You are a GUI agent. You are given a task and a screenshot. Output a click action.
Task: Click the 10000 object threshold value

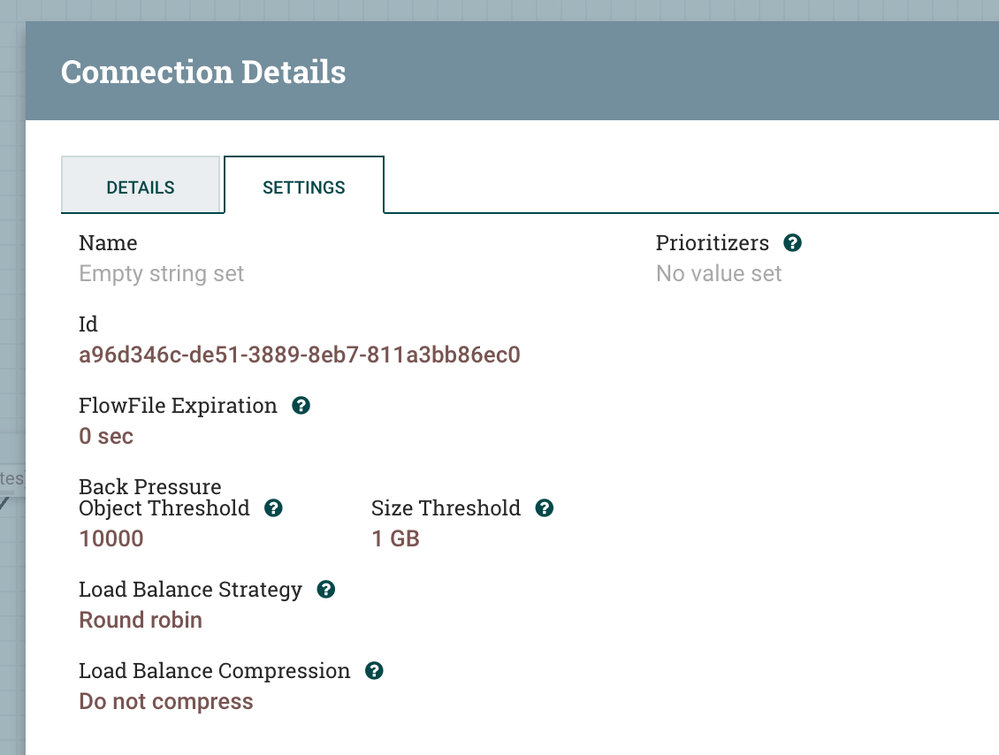point(111,539)
